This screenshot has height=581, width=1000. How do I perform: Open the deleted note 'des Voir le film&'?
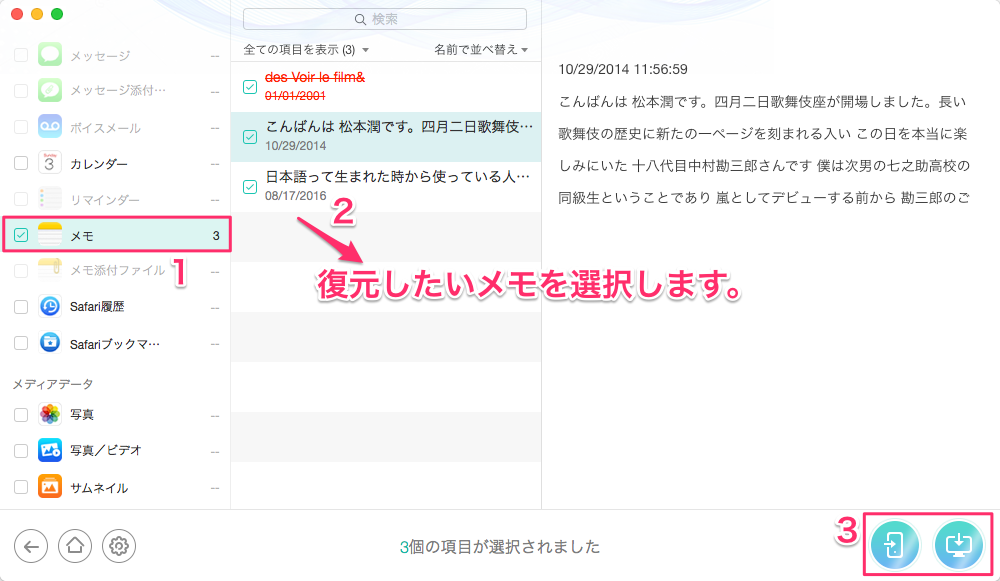point(386,87)
